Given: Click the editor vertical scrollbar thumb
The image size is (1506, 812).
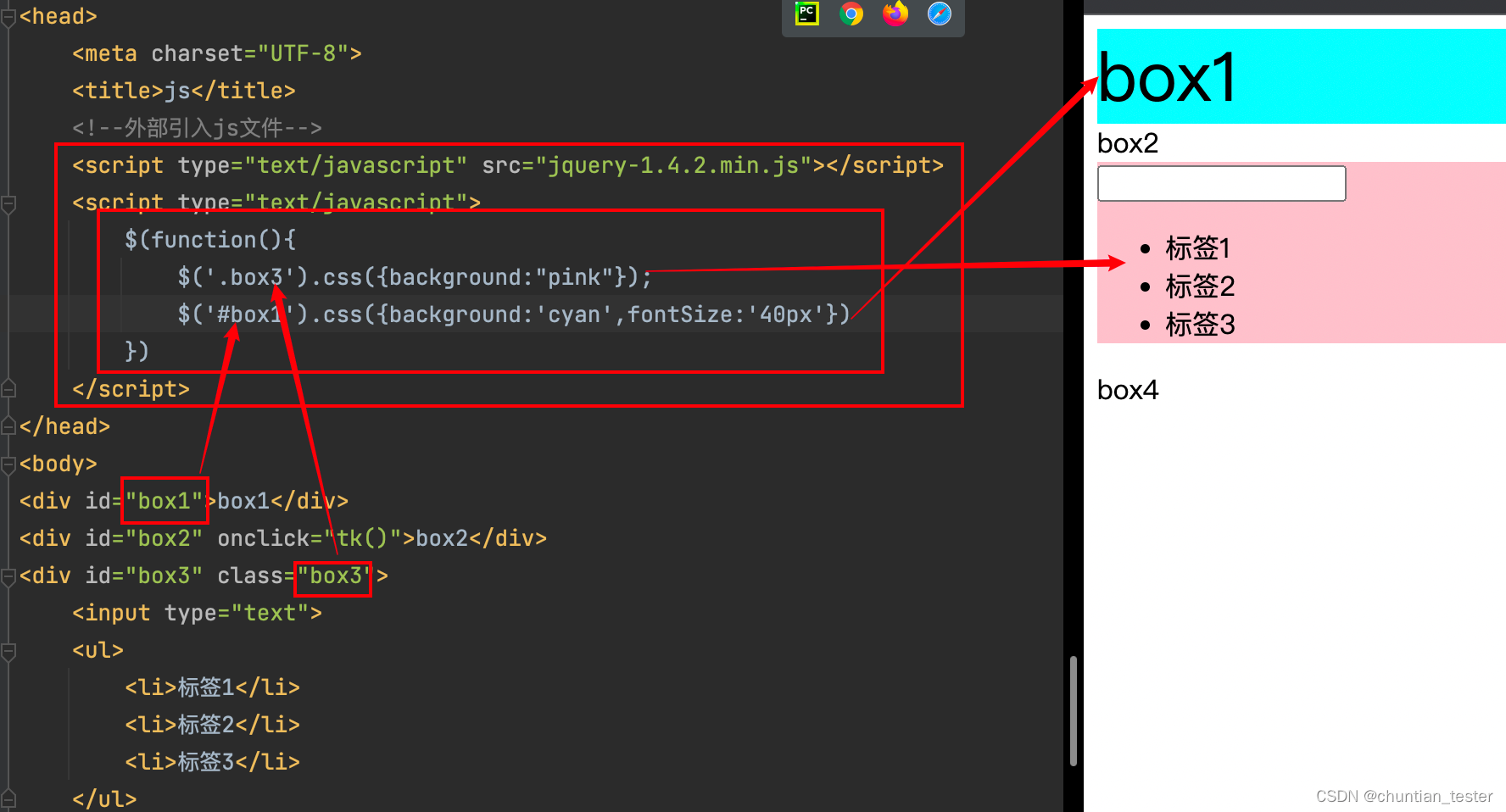Looking at the screenshot, I should (x=1074, y=710).
